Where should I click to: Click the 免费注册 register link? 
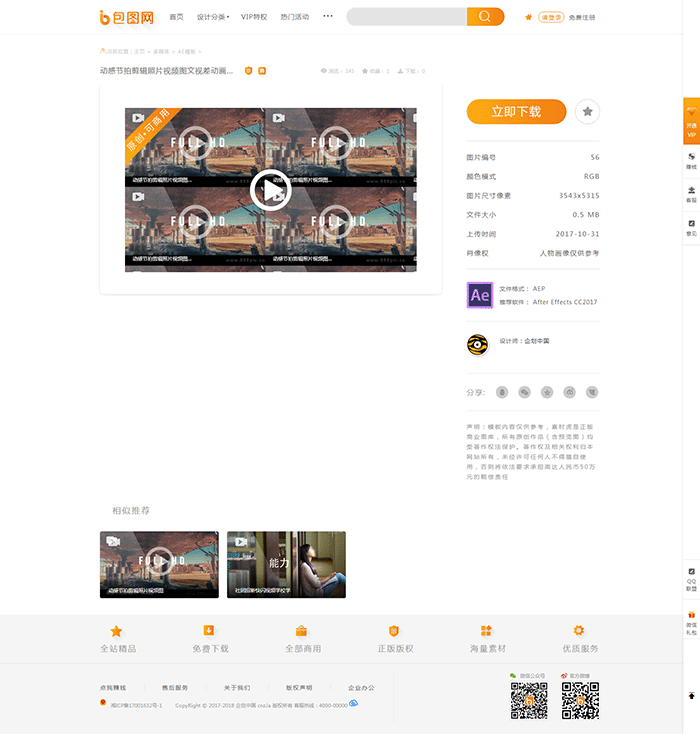click(582, 17)
